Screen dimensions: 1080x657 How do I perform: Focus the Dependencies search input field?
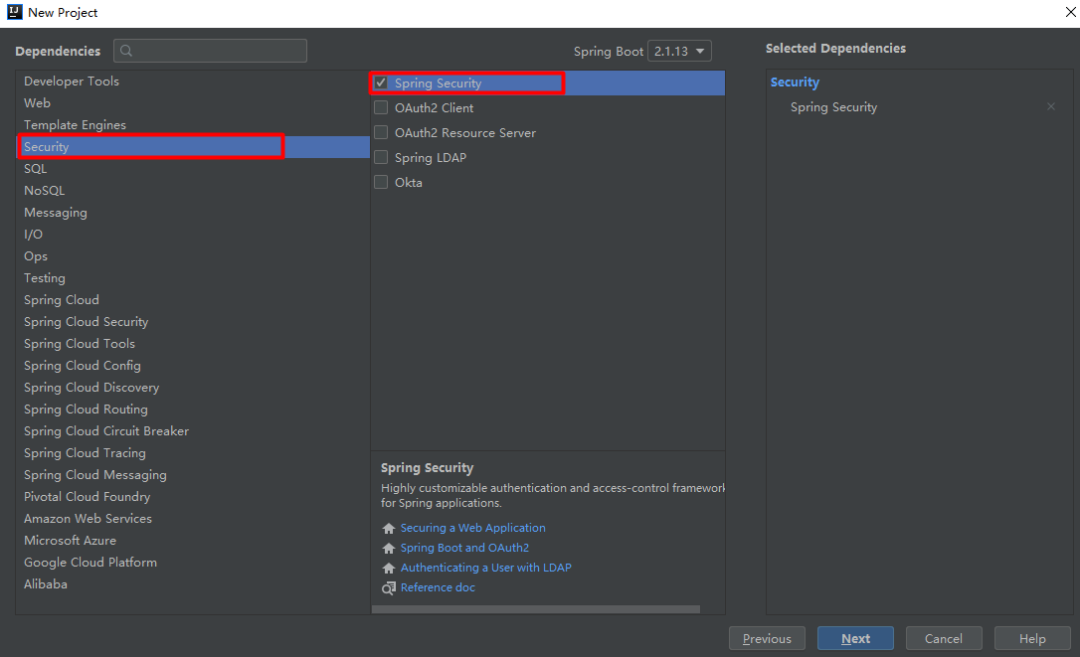(220, 51)
